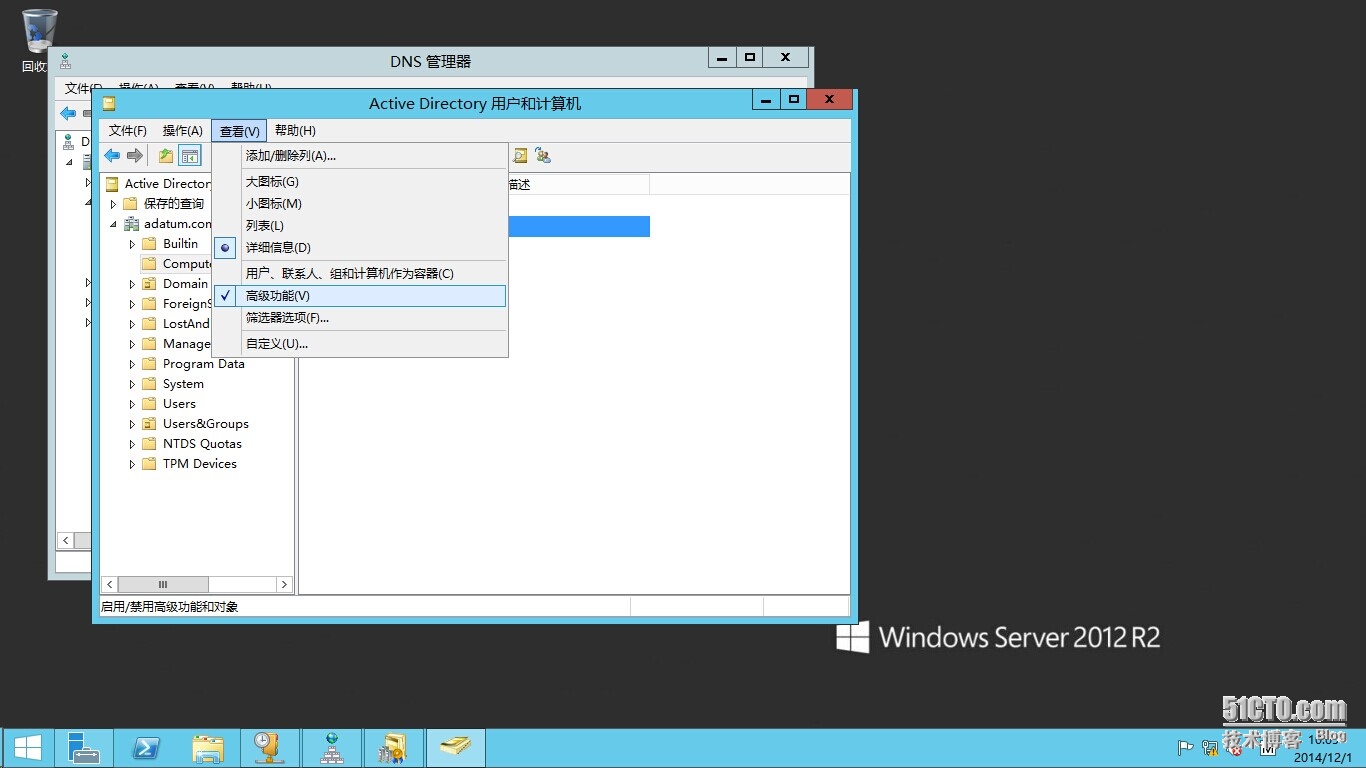Expand the NTDS Quotas node
The width and height of the screenshot is (1366, 768).
click(x=132, y=444)
